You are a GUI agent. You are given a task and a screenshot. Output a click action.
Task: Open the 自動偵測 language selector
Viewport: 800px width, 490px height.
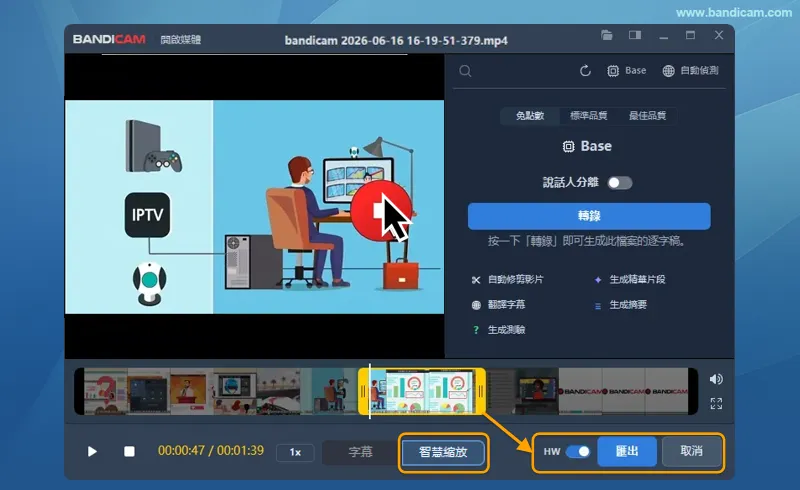point(690,70)
